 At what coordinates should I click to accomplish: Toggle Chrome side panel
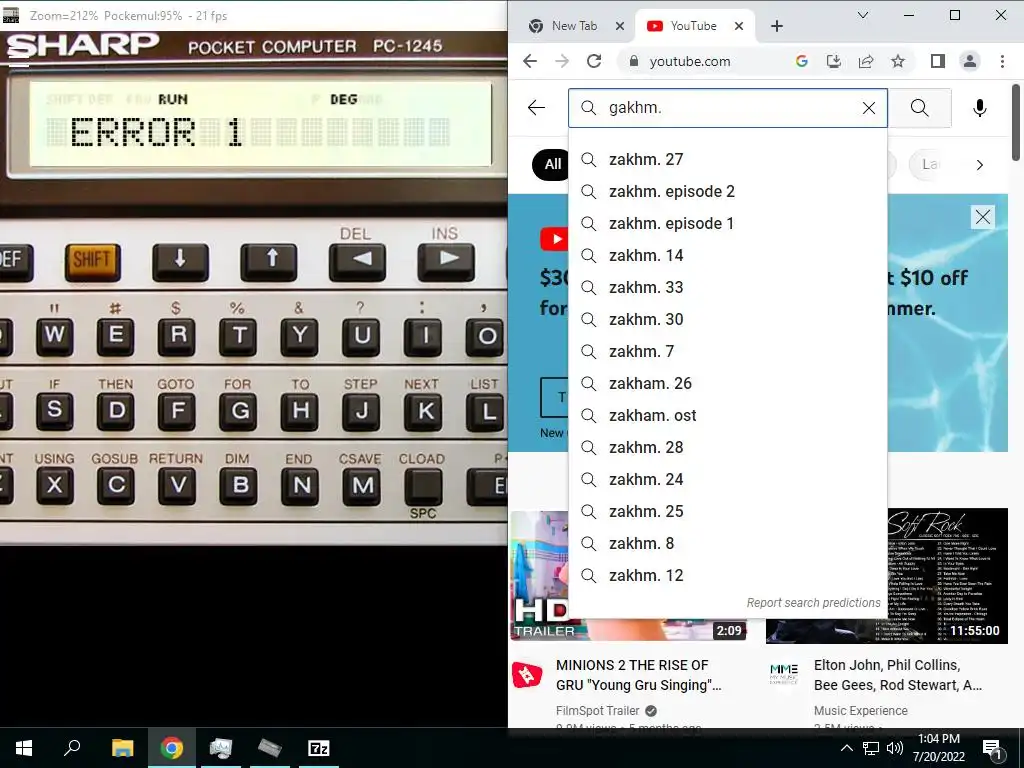click(938, 61)
